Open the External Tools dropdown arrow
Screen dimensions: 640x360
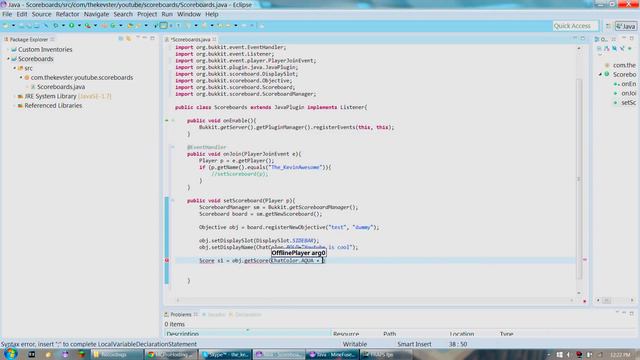(x=96, y=26)
